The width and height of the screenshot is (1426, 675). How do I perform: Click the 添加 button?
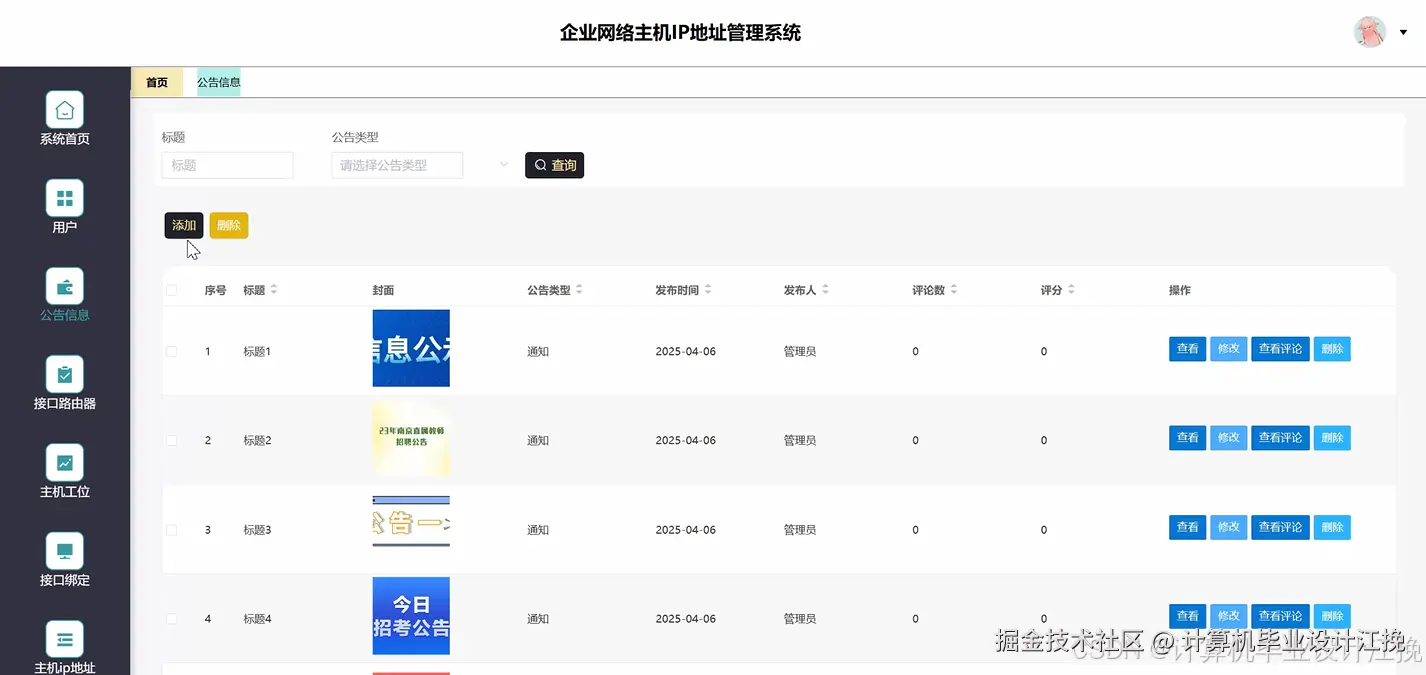click(183, 225)
